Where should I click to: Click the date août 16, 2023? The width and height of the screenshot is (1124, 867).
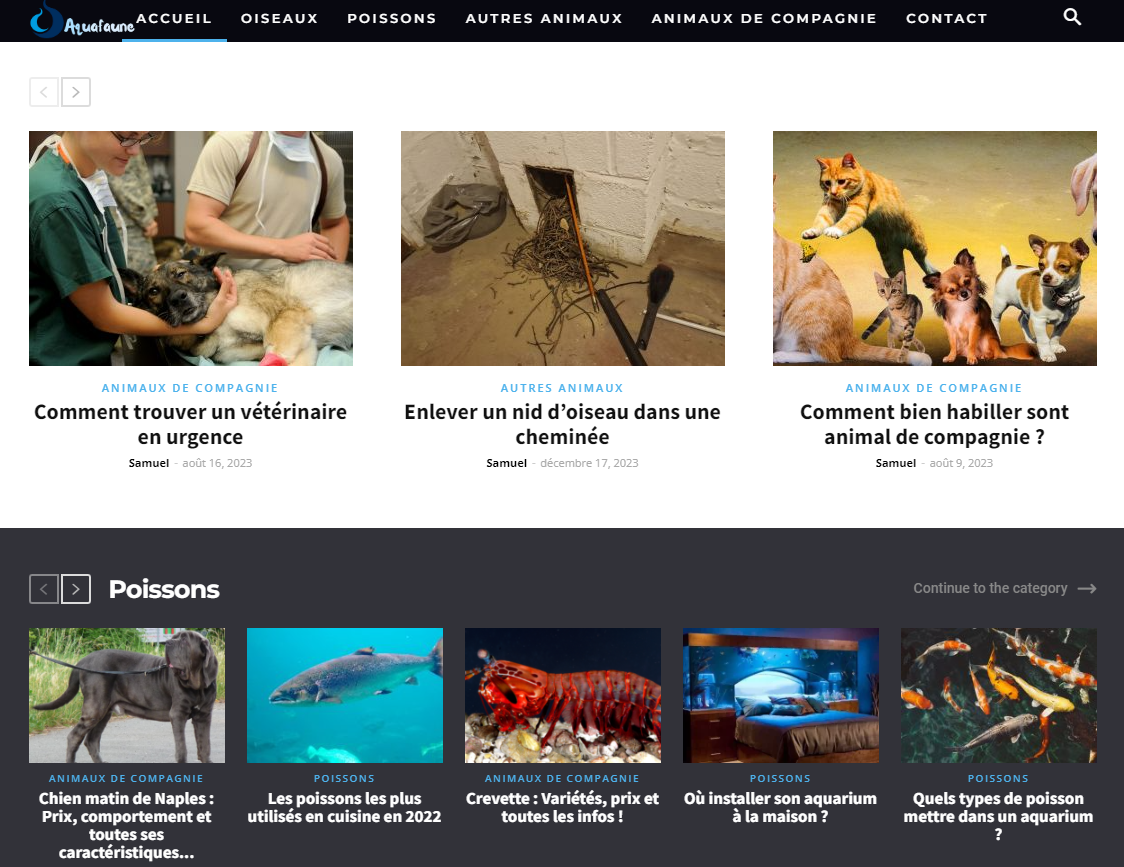pos(217,463)
